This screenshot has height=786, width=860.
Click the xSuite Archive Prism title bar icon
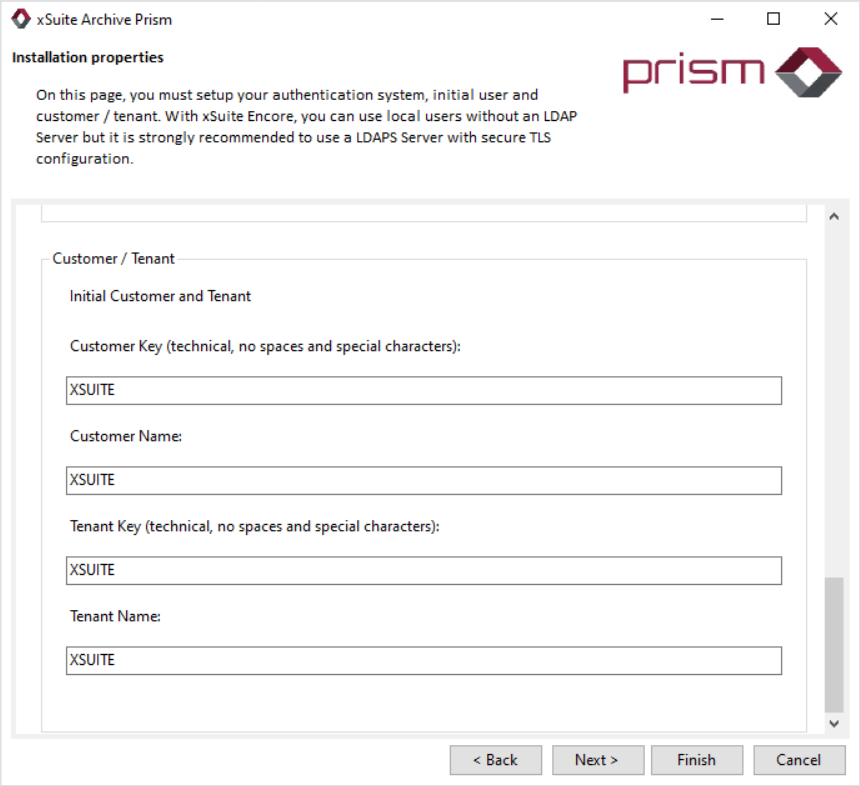tap(20, 19)
